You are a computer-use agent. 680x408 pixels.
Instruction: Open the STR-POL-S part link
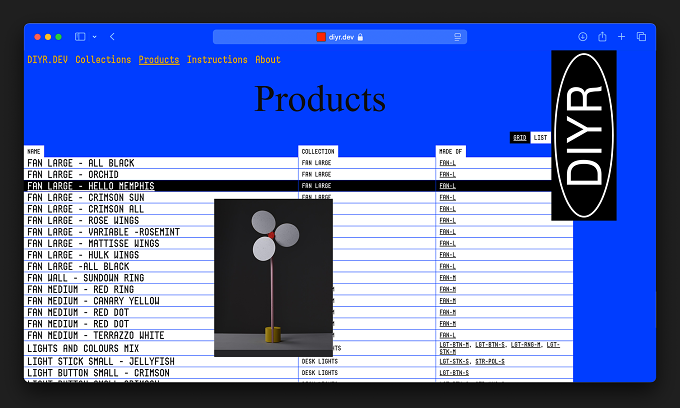pos(490,361)
